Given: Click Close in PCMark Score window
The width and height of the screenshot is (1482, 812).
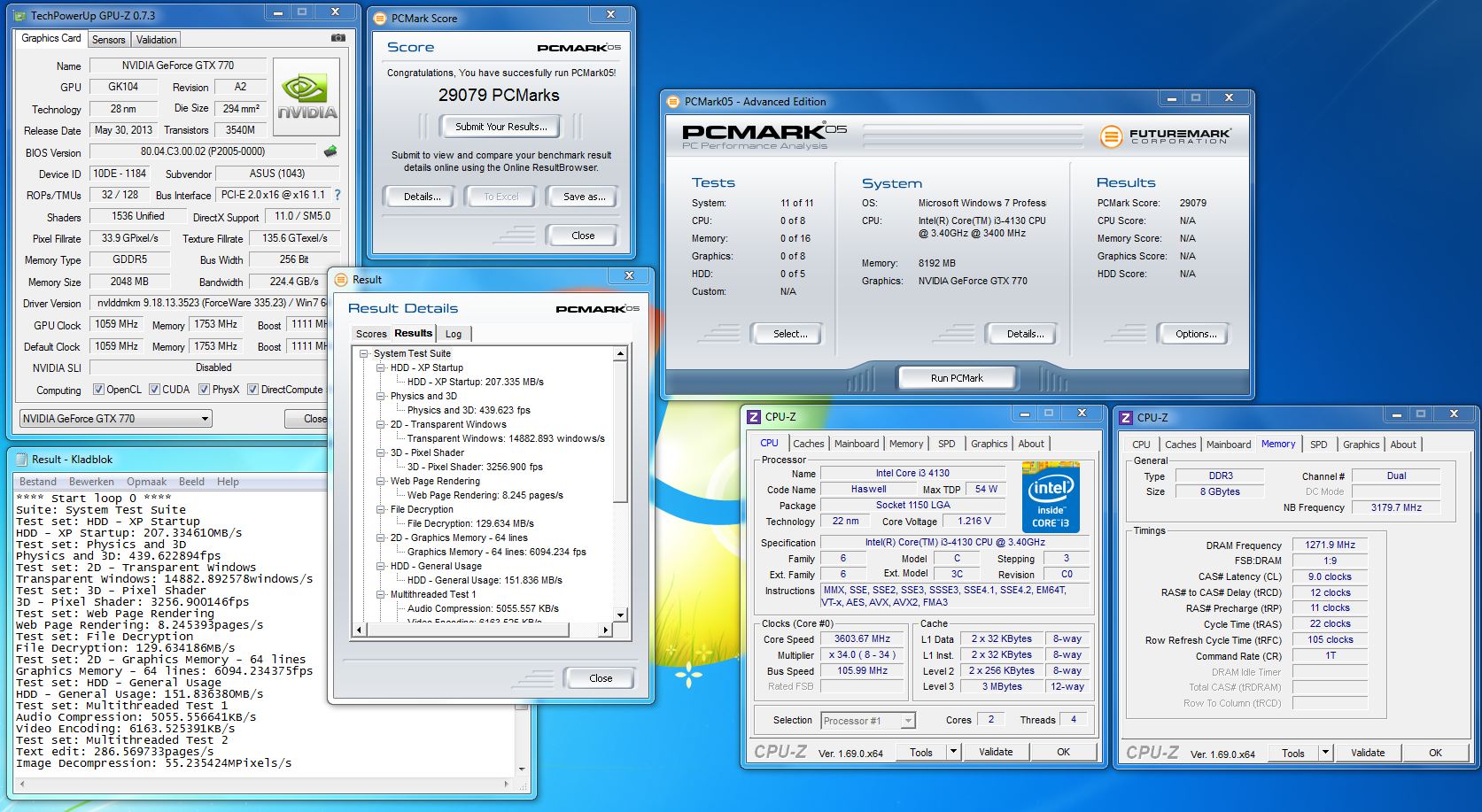Looking at the screenshot, I should [583, 236].
